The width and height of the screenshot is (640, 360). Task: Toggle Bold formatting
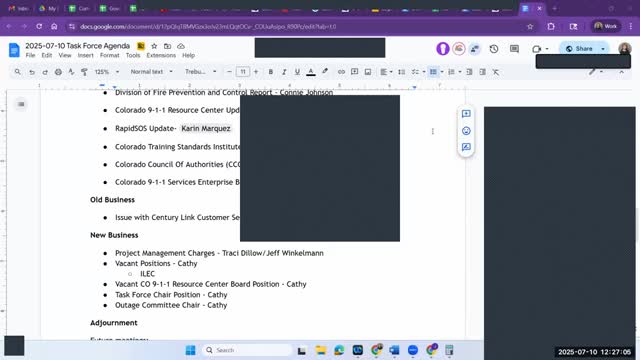click(x=270, y=72)
